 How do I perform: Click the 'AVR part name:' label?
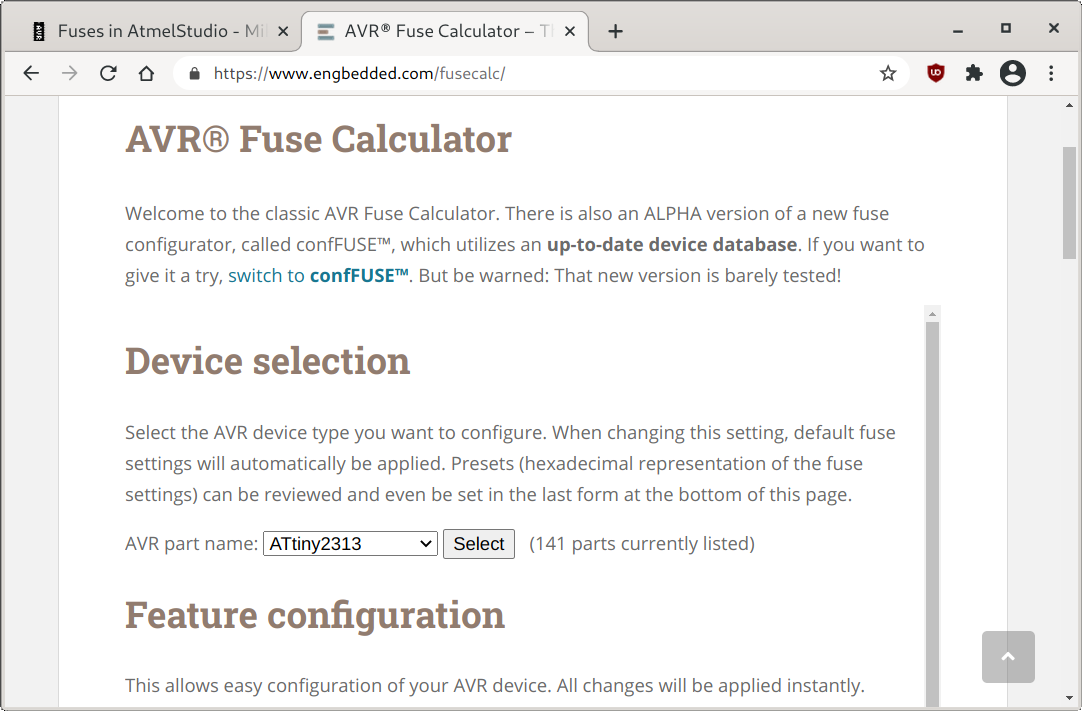(x=191, y=544)
